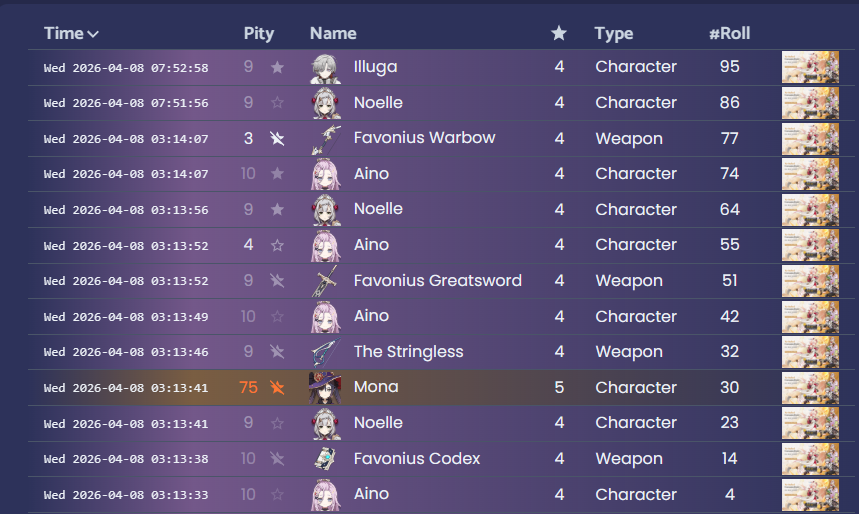
Task: Select the Favonius Greatsword name text
Action: 438,281
